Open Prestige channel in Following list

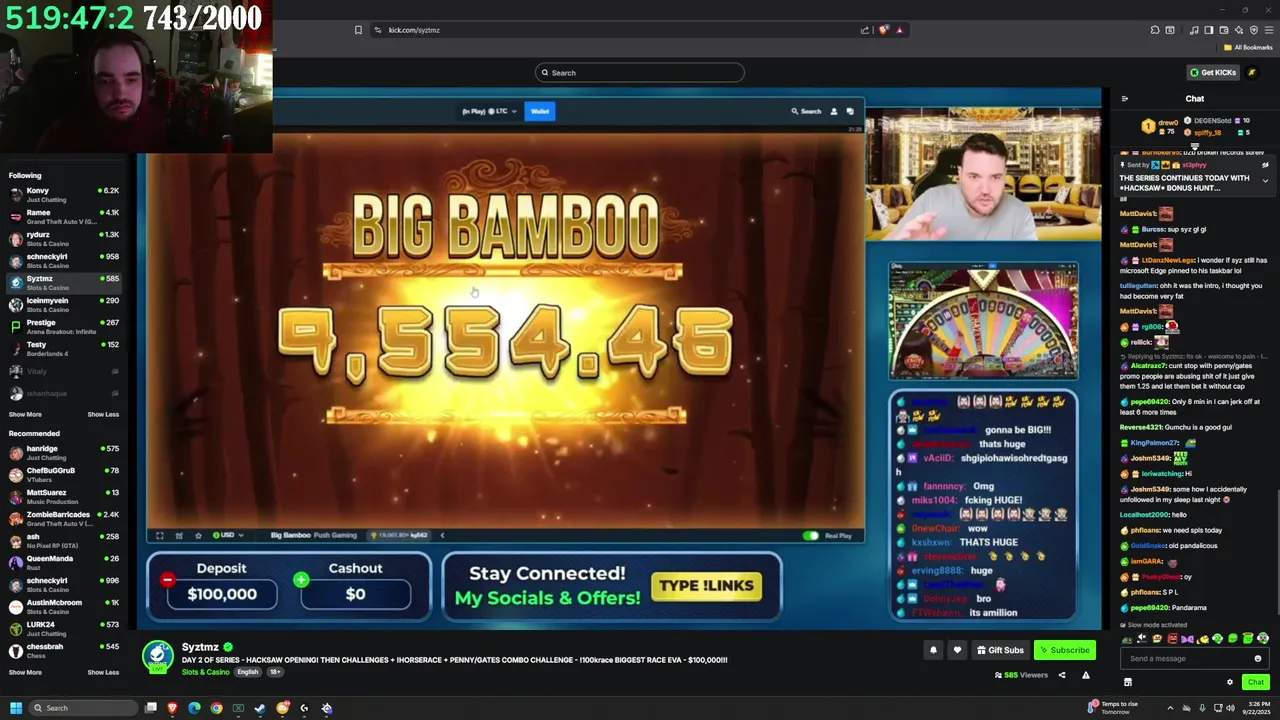[x=64, y=326]
